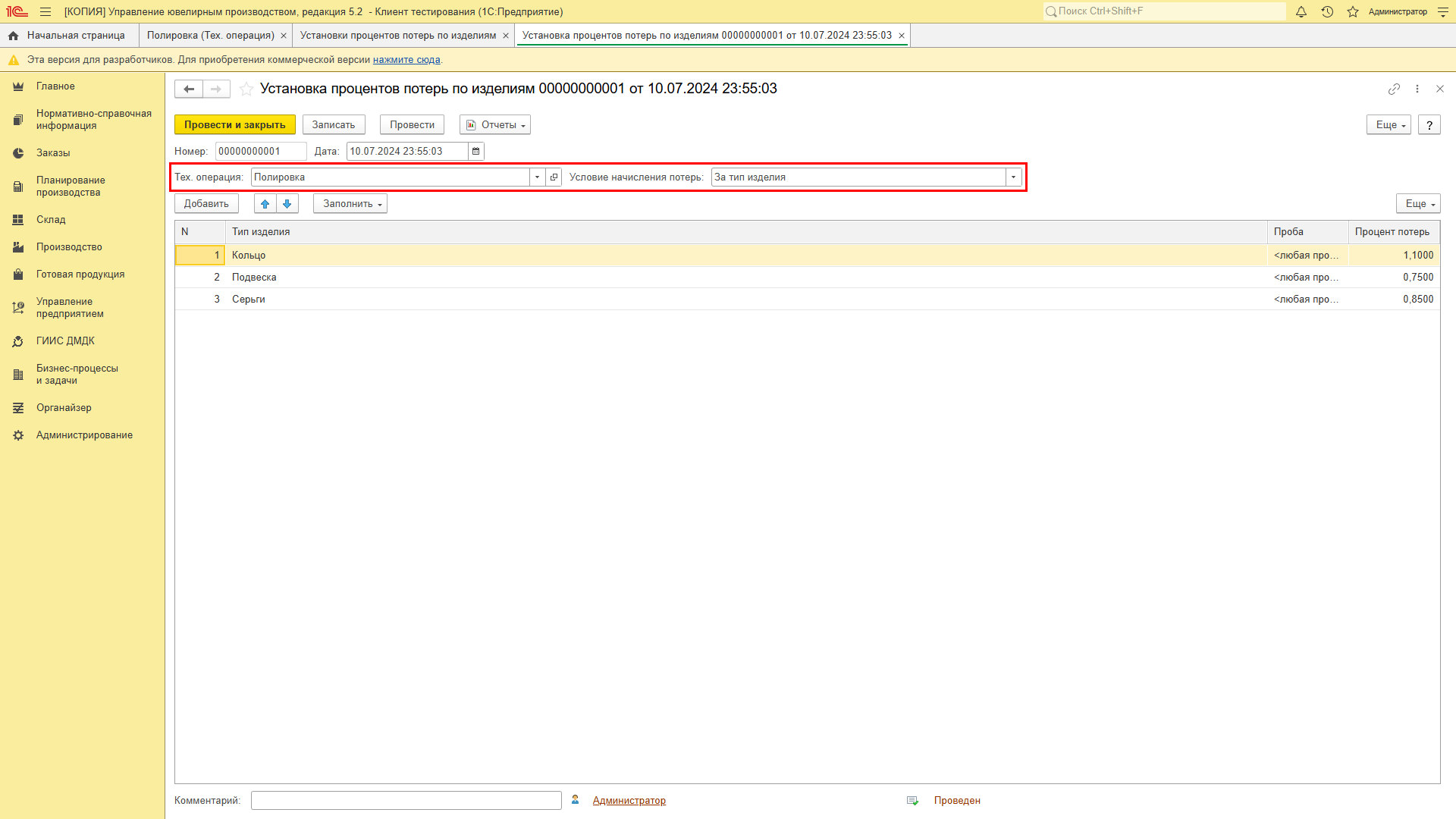Open Бизнес-процессы и задачи section
The height and width of the screenshot is (819, 1456).
77,375
